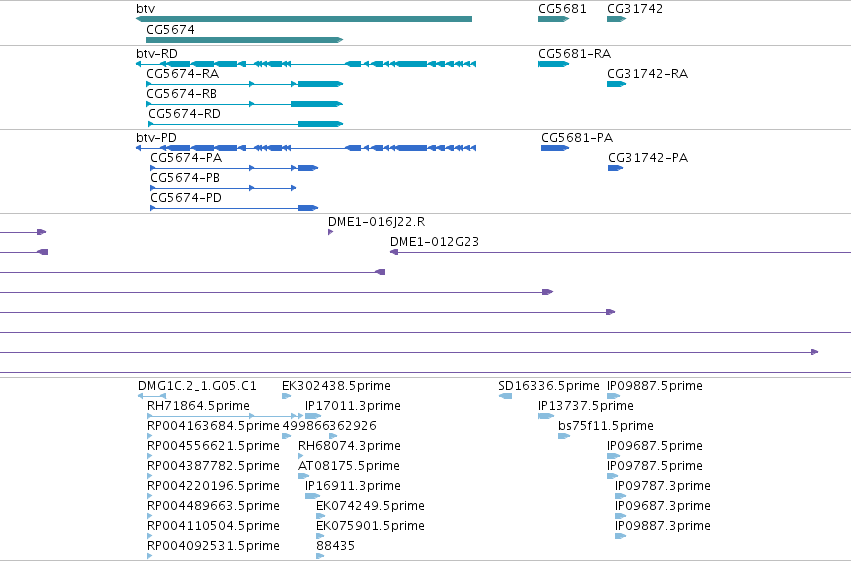The width and height of the screenshot is (851, 561).
Task: Click the CG31742 gene feature
Action: coord(617,19)
